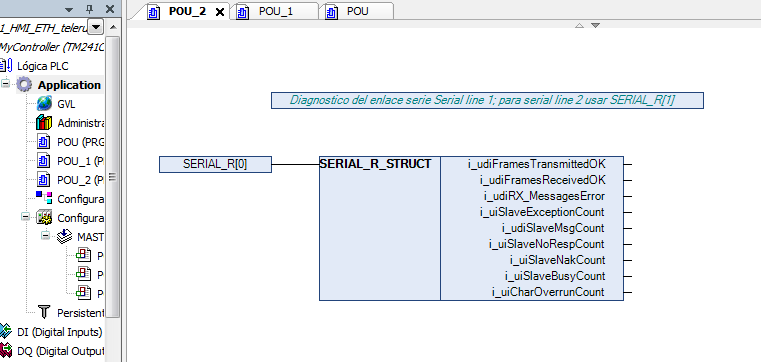Click the DQ Digital Outputs icon

point(6,350)
